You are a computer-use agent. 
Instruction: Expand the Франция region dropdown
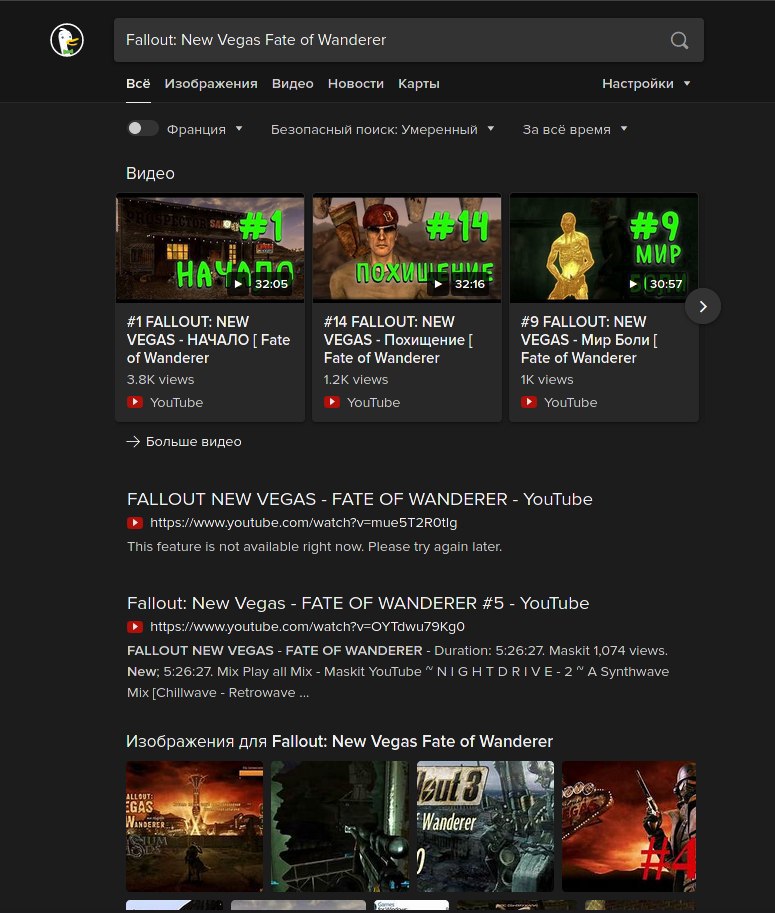(x=204, y=129)
